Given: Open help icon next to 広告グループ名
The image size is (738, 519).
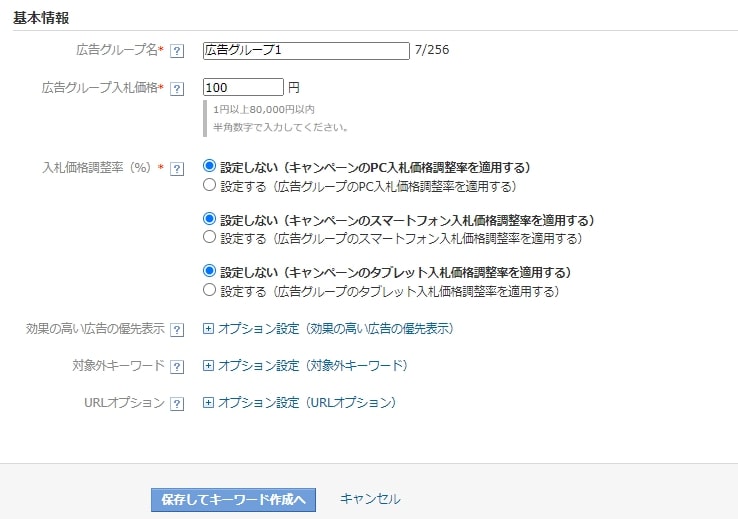Looking at the screenshot, I should pos(176,51).
